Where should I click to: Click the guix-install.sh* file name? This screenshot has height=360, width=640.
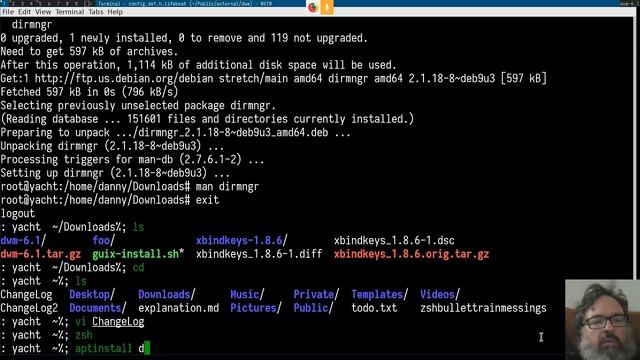(x=138, y=254)
